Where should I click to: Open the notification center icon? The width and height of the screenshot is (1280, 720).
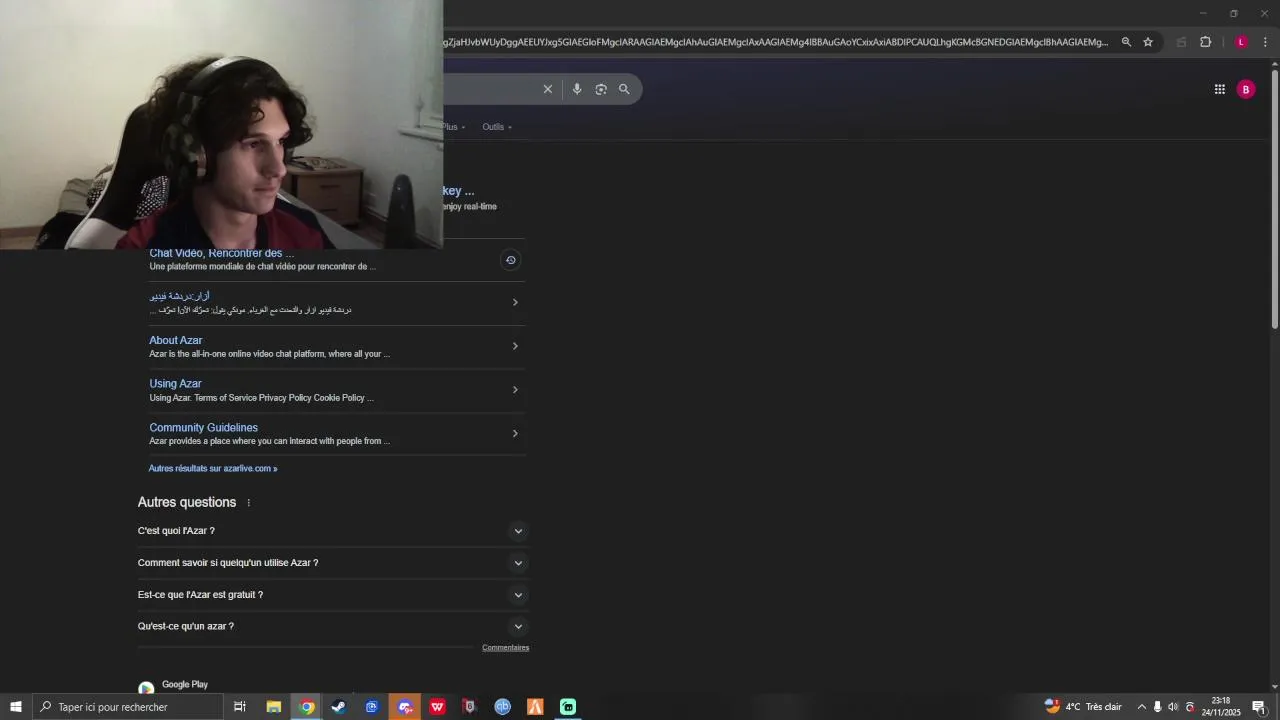[1259, 707]
